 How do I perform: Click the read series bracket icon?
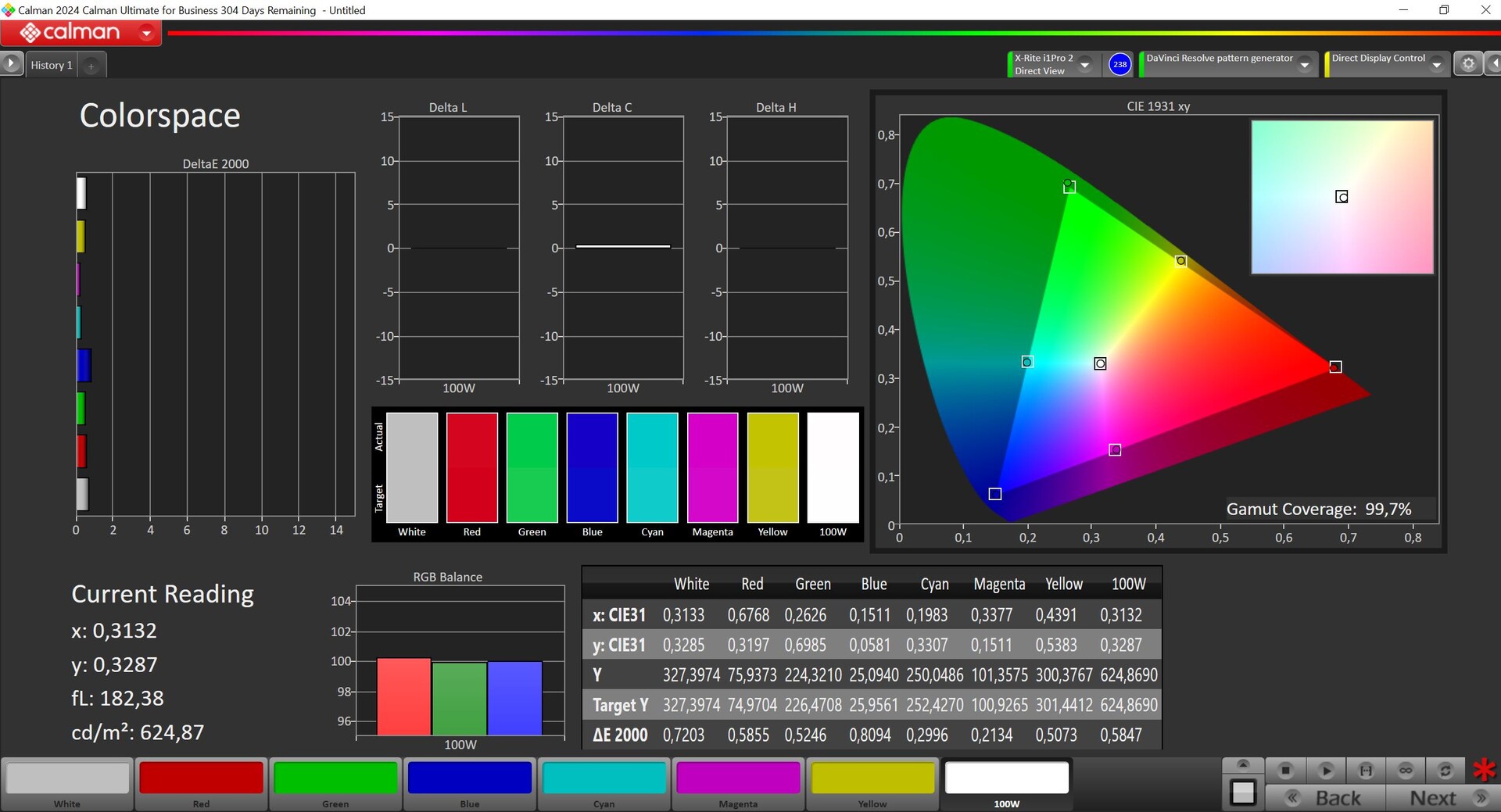(1366, 771)
